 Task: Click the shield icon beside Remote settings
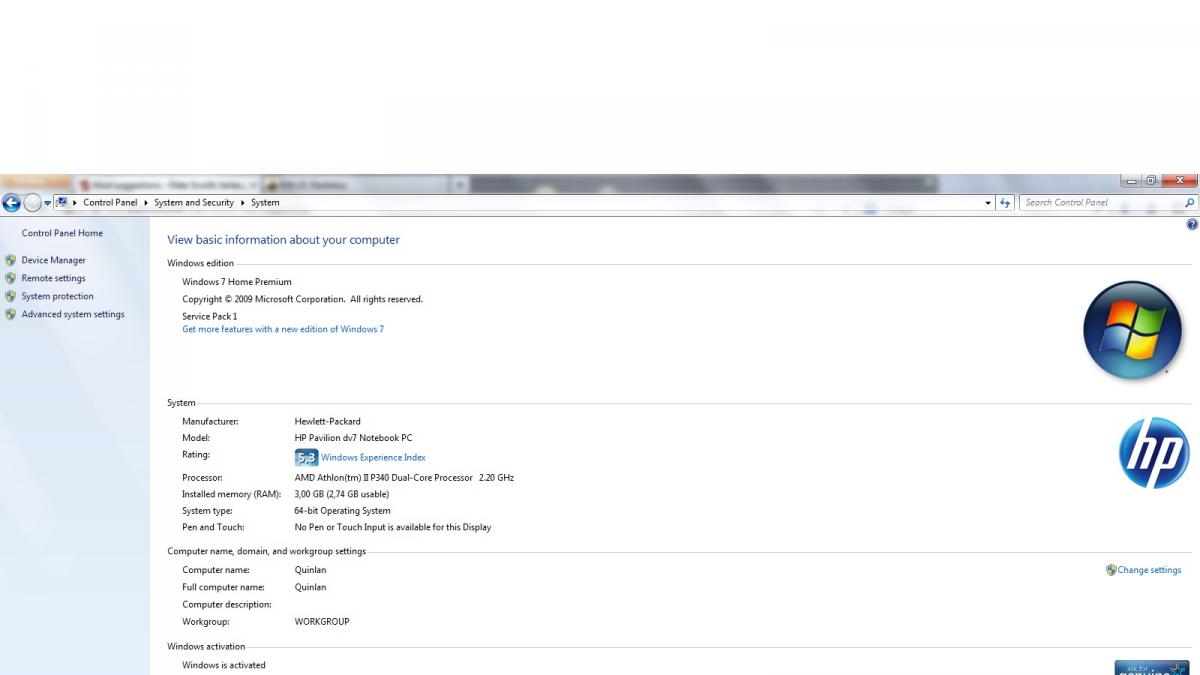(x=11, y=278)
